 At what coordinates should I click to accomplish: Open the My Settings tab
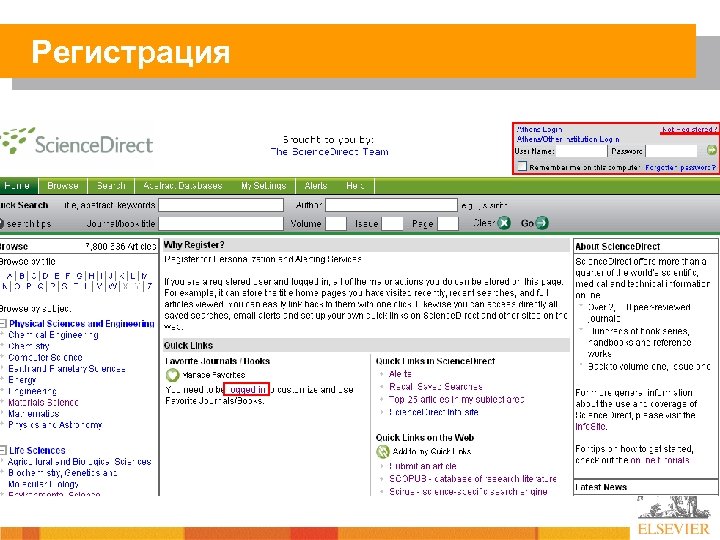pyautogui.click(x=264, y=186)
